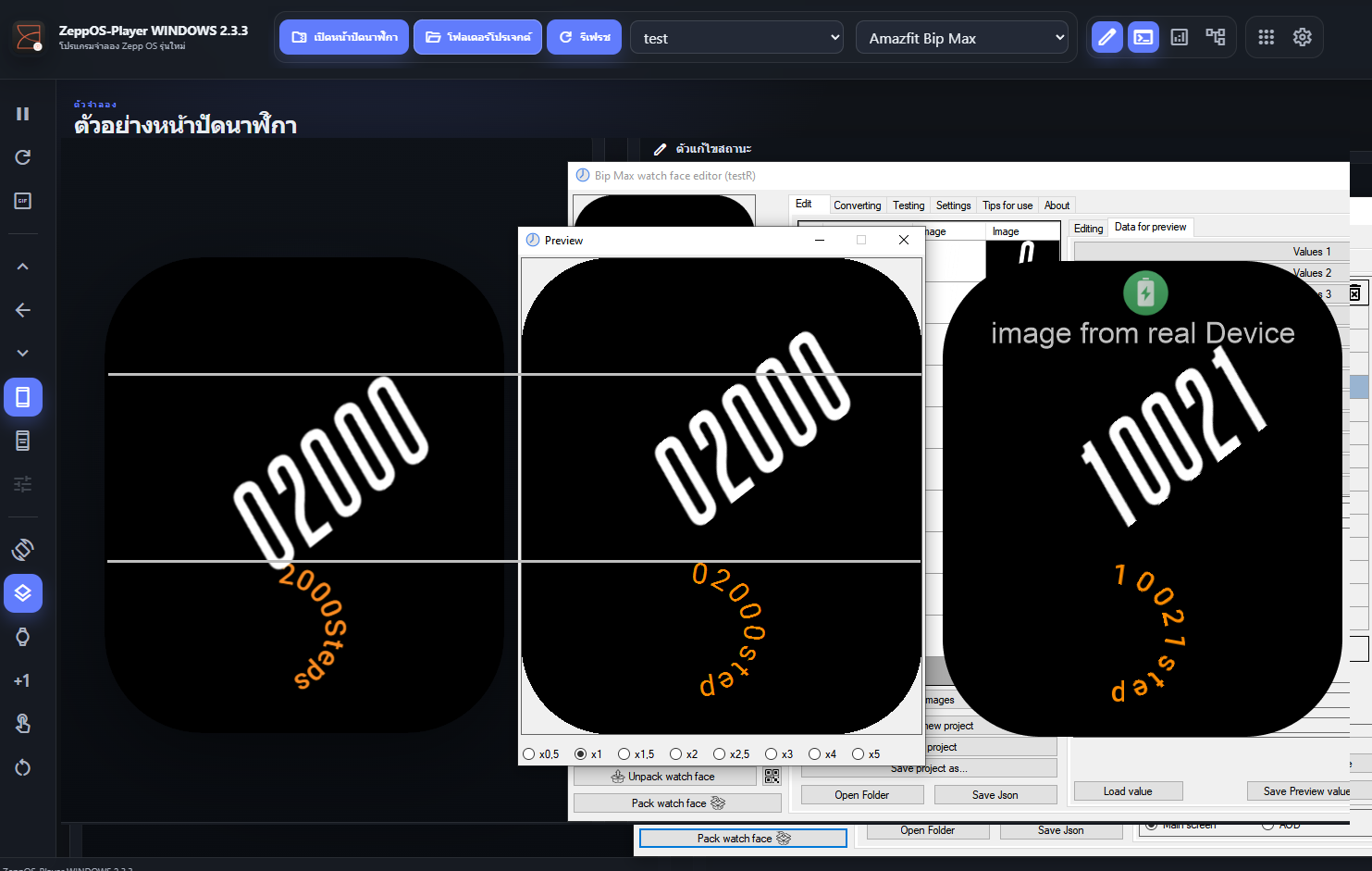Select the x1,5 zoom radio button

(x=624, y=754)
